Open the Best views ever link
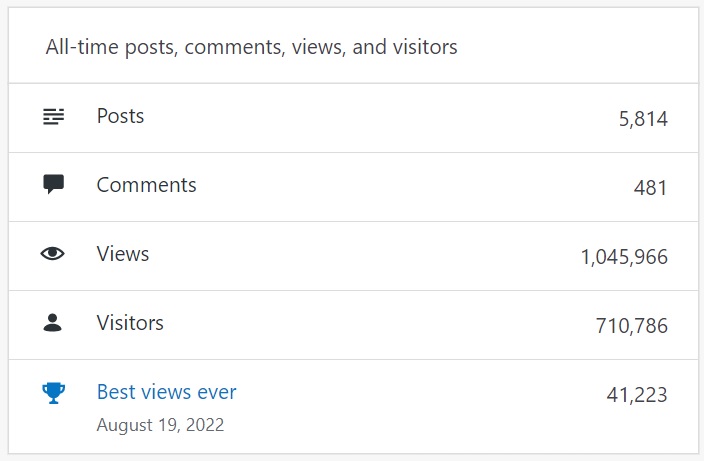The width and height of the screenshot is (704, 461). pyautogui.click(x=166, y=392)
